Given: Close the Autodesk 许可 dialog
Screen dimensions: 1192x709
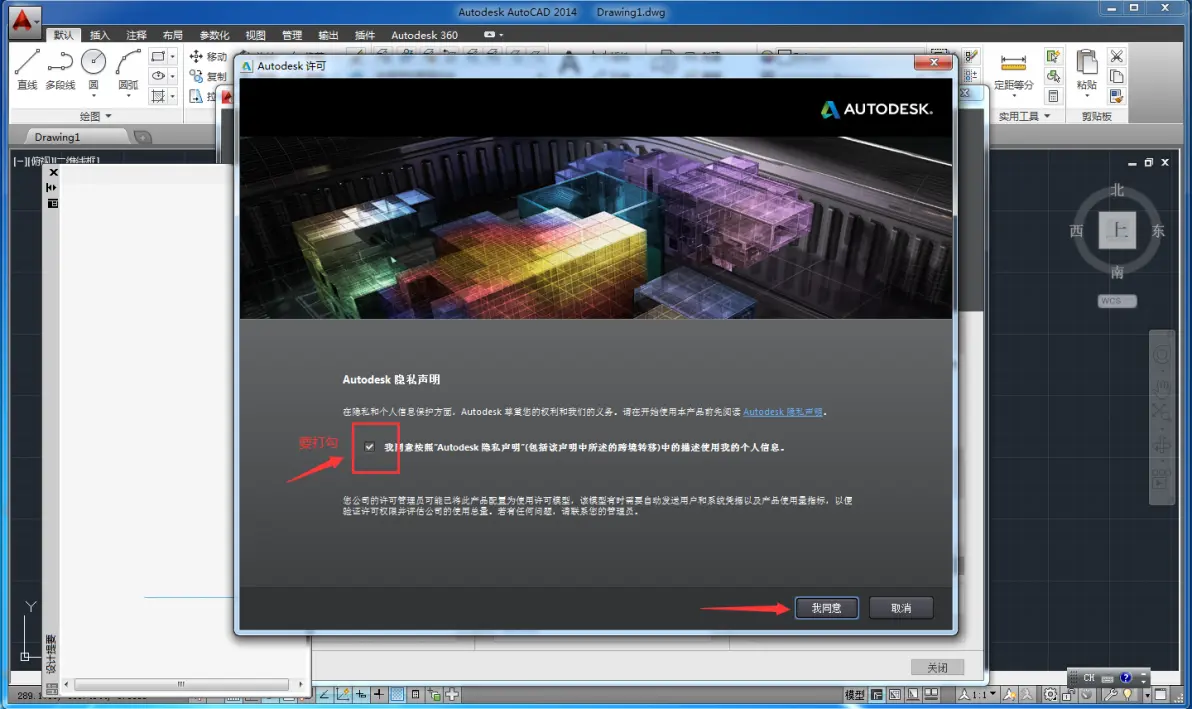Looking at the screenshot, I should 934,62.
